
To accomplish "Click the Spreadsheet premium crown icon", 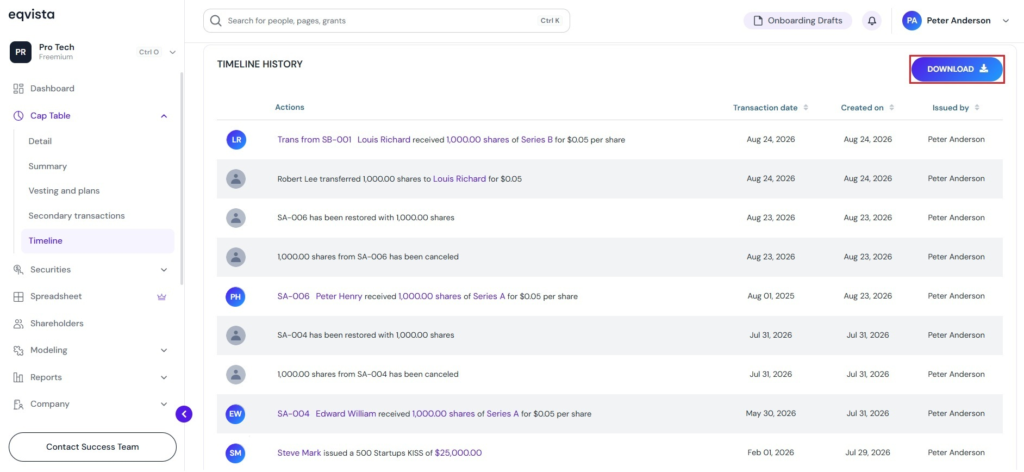I will [162, 296].
